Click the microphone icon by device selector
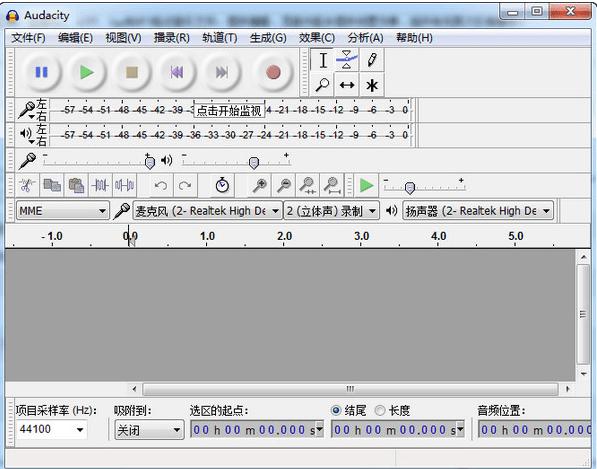 point(122,211)
